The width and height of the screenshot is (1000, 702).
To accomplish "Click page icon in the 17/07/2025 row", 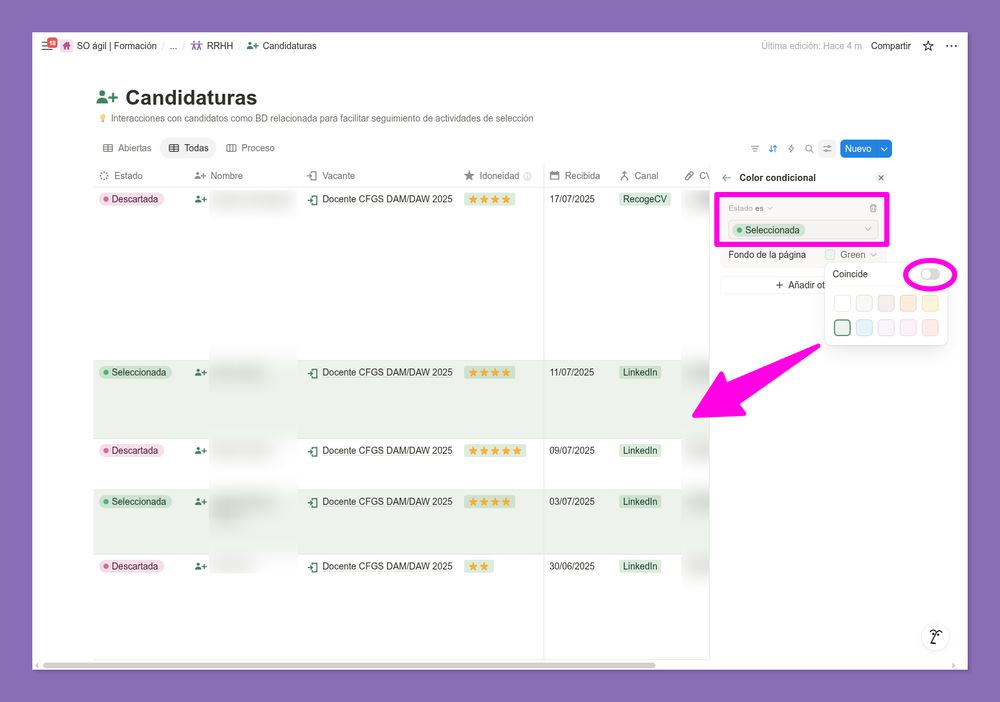I will pos(201,200).
